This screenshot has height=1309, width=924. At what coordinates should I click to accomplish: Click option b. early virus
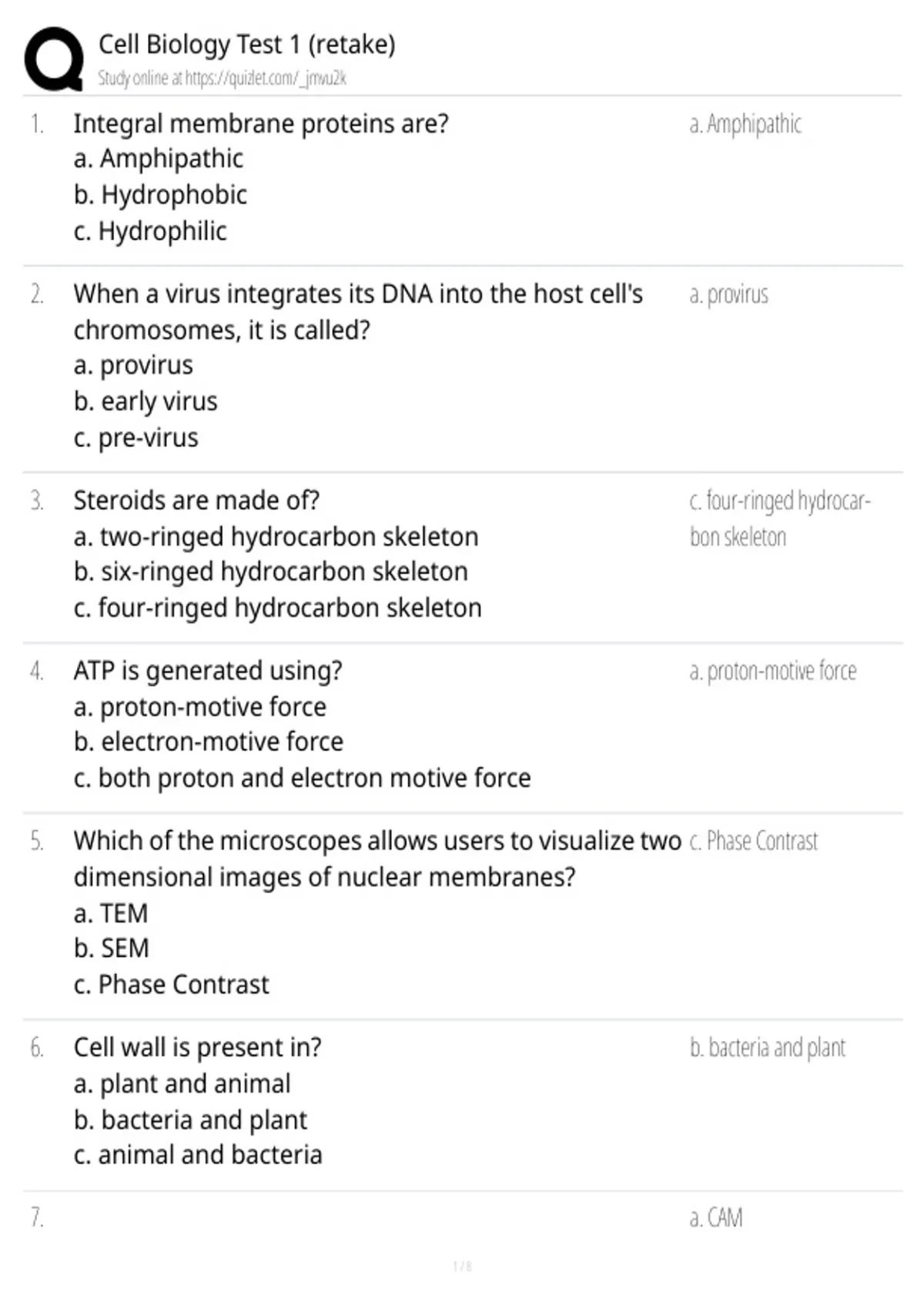[146, 401]
